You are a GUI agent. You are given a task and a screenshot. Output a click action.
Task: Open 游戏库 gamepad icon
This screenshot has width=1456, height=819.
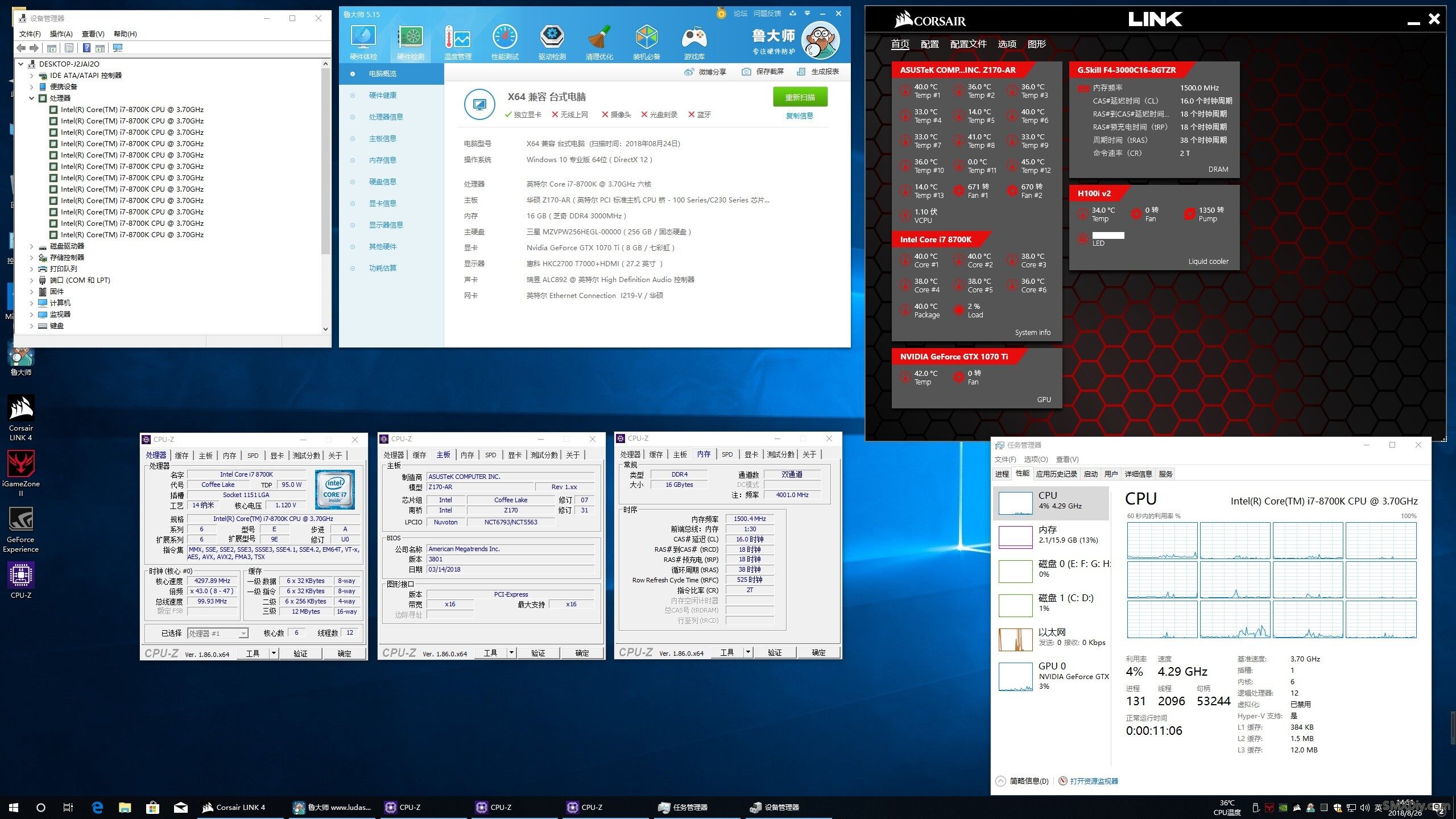click(x=694, y=43)
